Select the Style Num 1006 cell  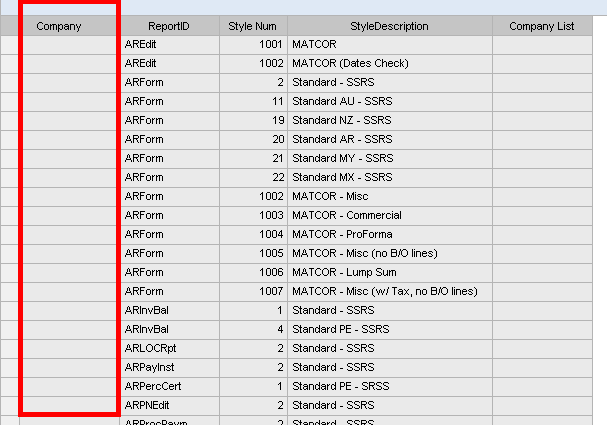[254, 272]
